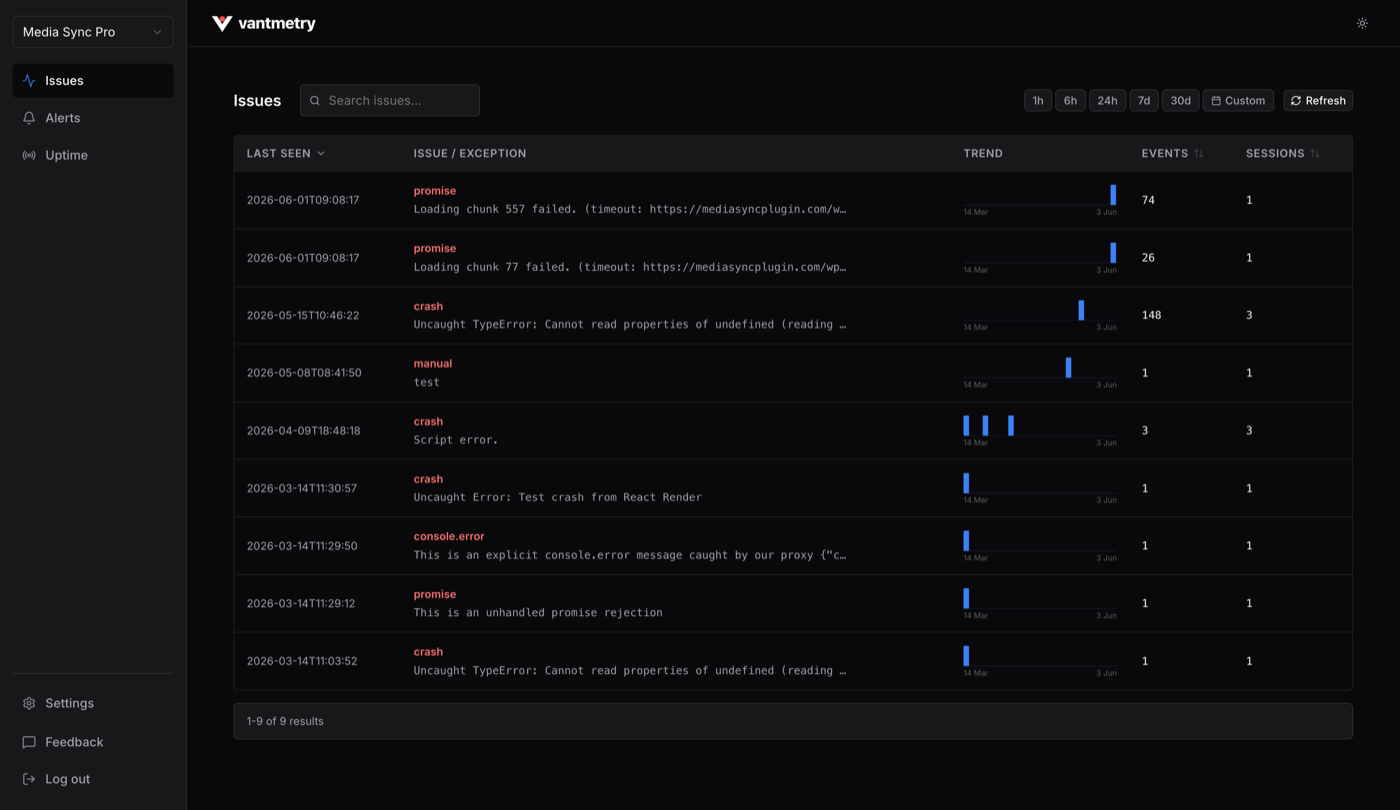This screenshot has width=1400, height=810.
Task: Sort by Last Seen column chevron
Action: click(321, 154)
